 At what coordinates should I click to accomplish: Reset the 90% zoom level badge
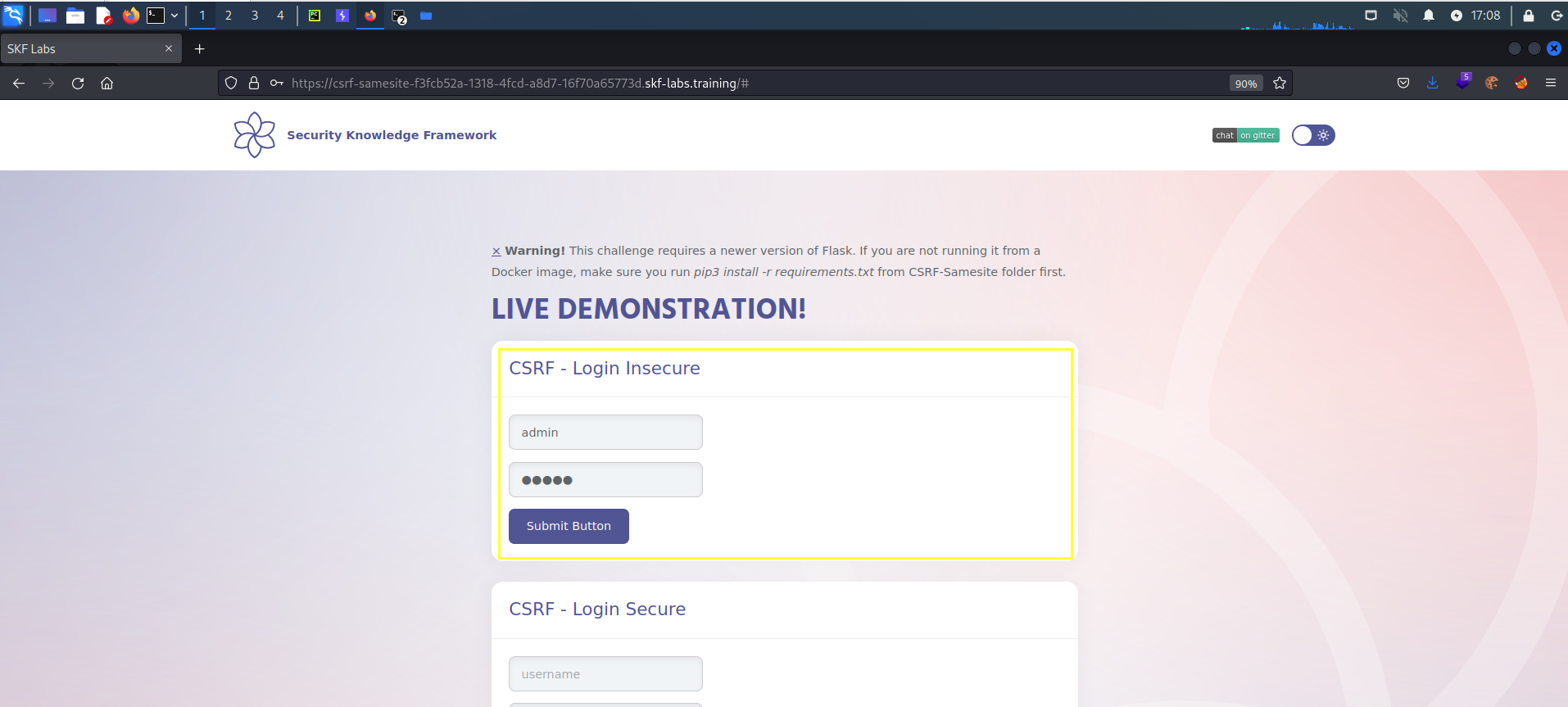pyautogui.click(x=1246, y=84)
